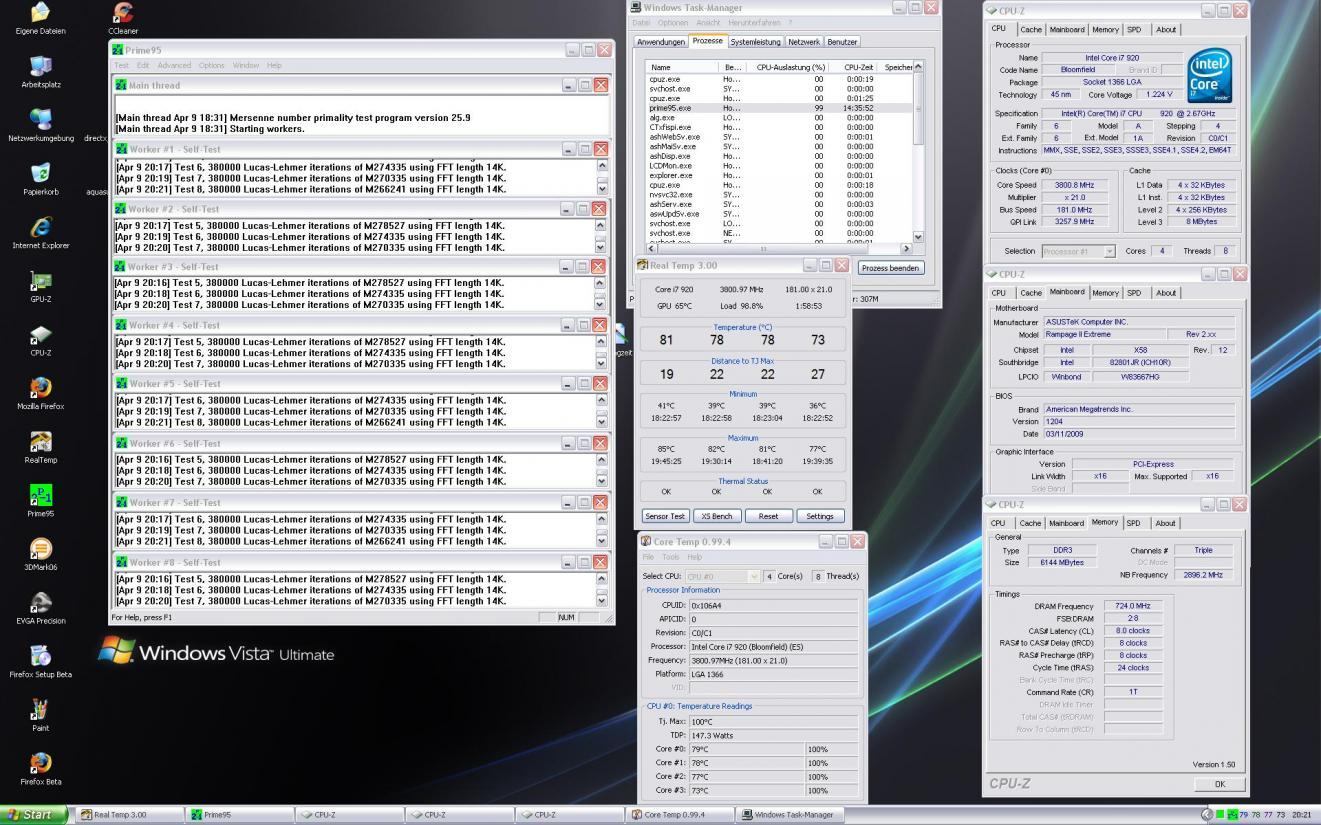Open Real Temp Settings button
The image size is (1321, 825).
(820, 516)
